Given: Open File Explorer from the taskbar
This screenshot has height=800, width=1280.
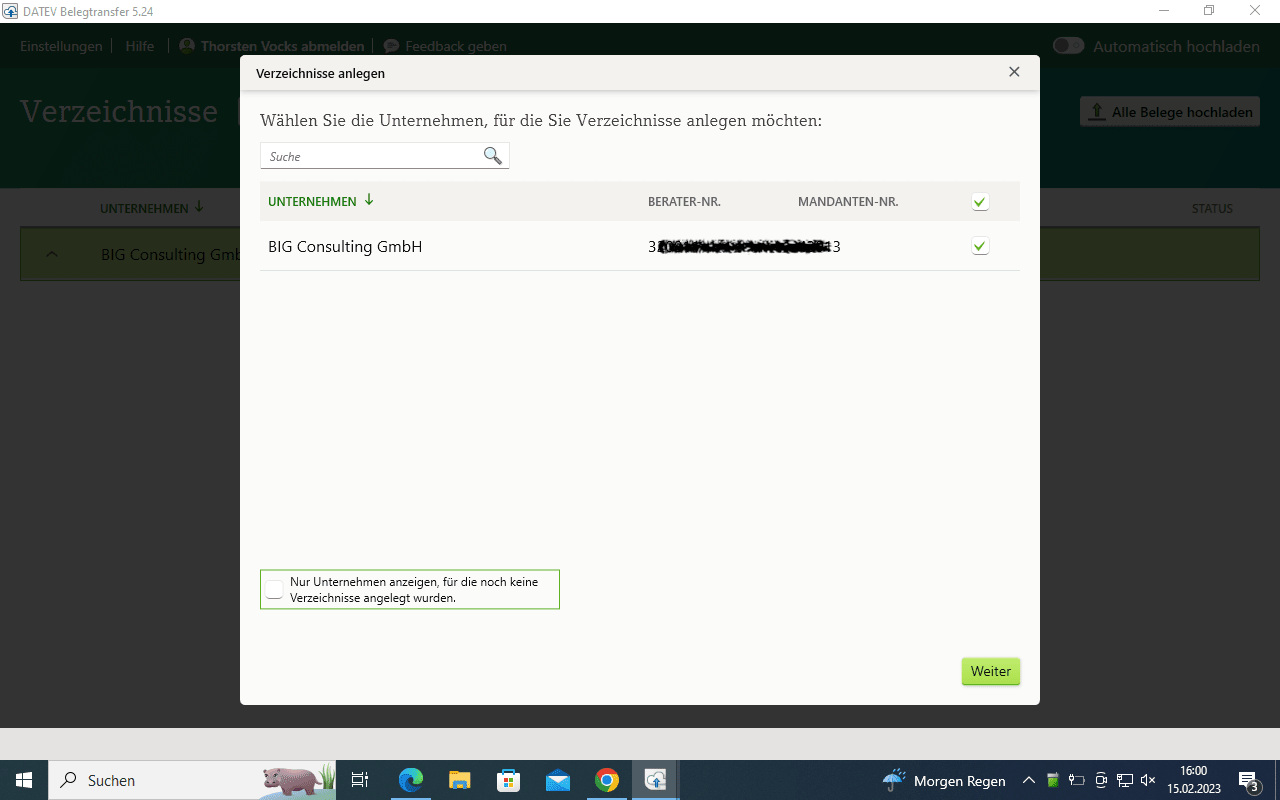Looking at the screenshot, I should (460, 780).
